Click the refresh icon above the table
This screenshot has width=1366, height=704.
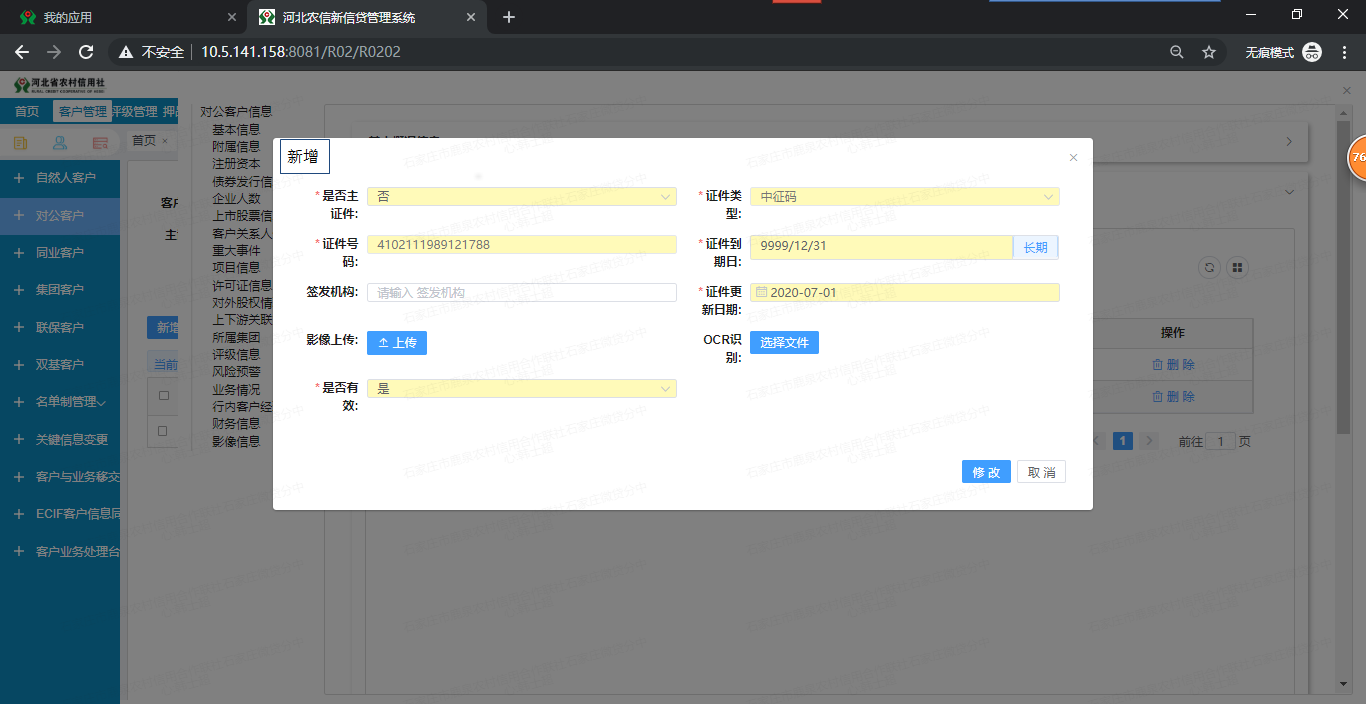(1209, 268)
